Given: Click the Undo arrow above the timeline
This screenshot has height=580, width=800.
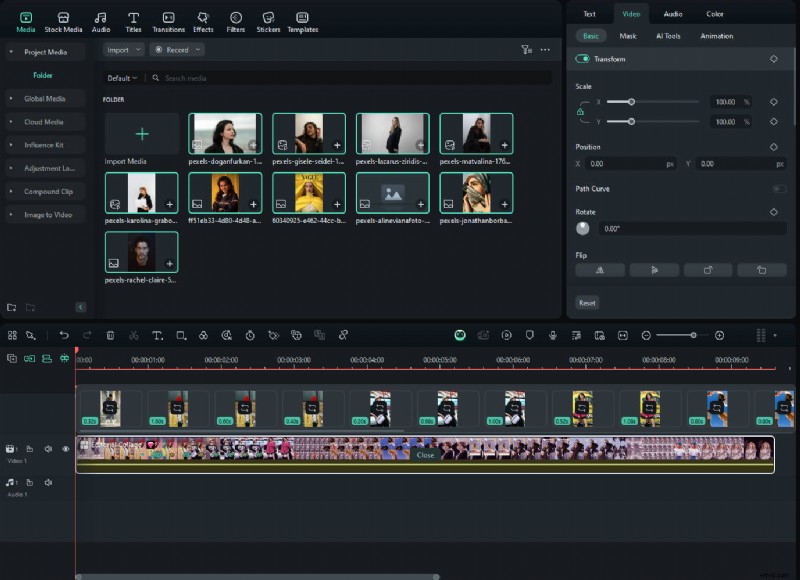Looking at the screenshot, I should 65,335.
